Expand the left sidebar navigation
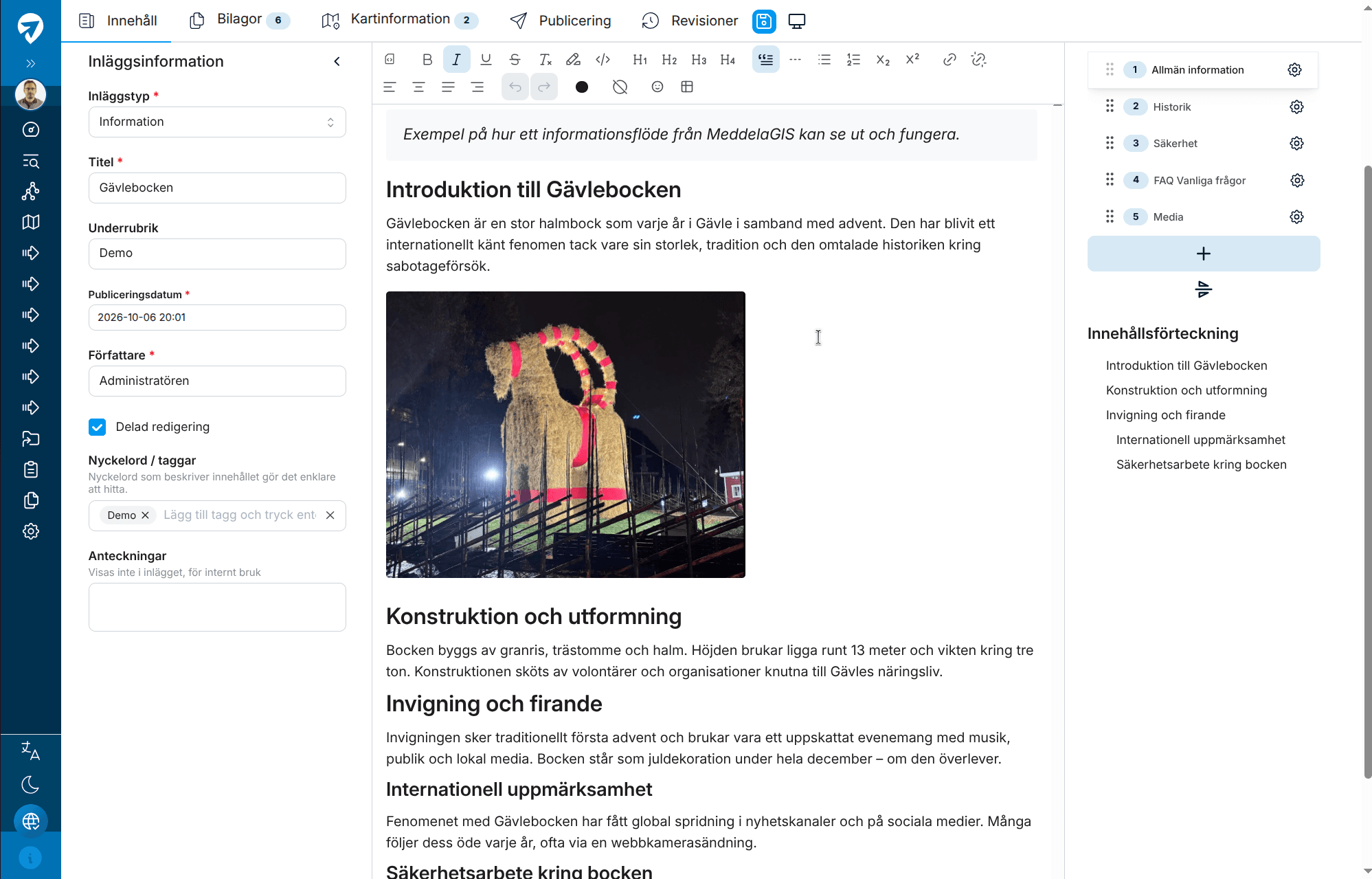Screen dimensions: 1372x879 (30, 63)
